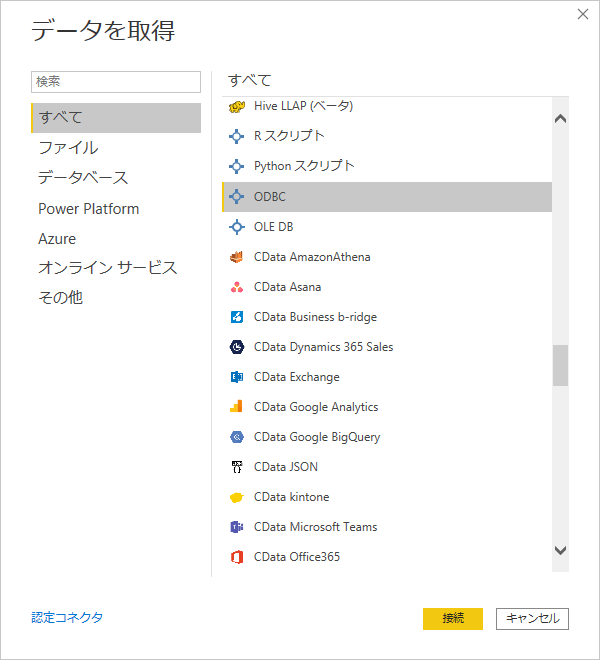Click the 接続 button
600x660 pixels.
pos(453,619)
